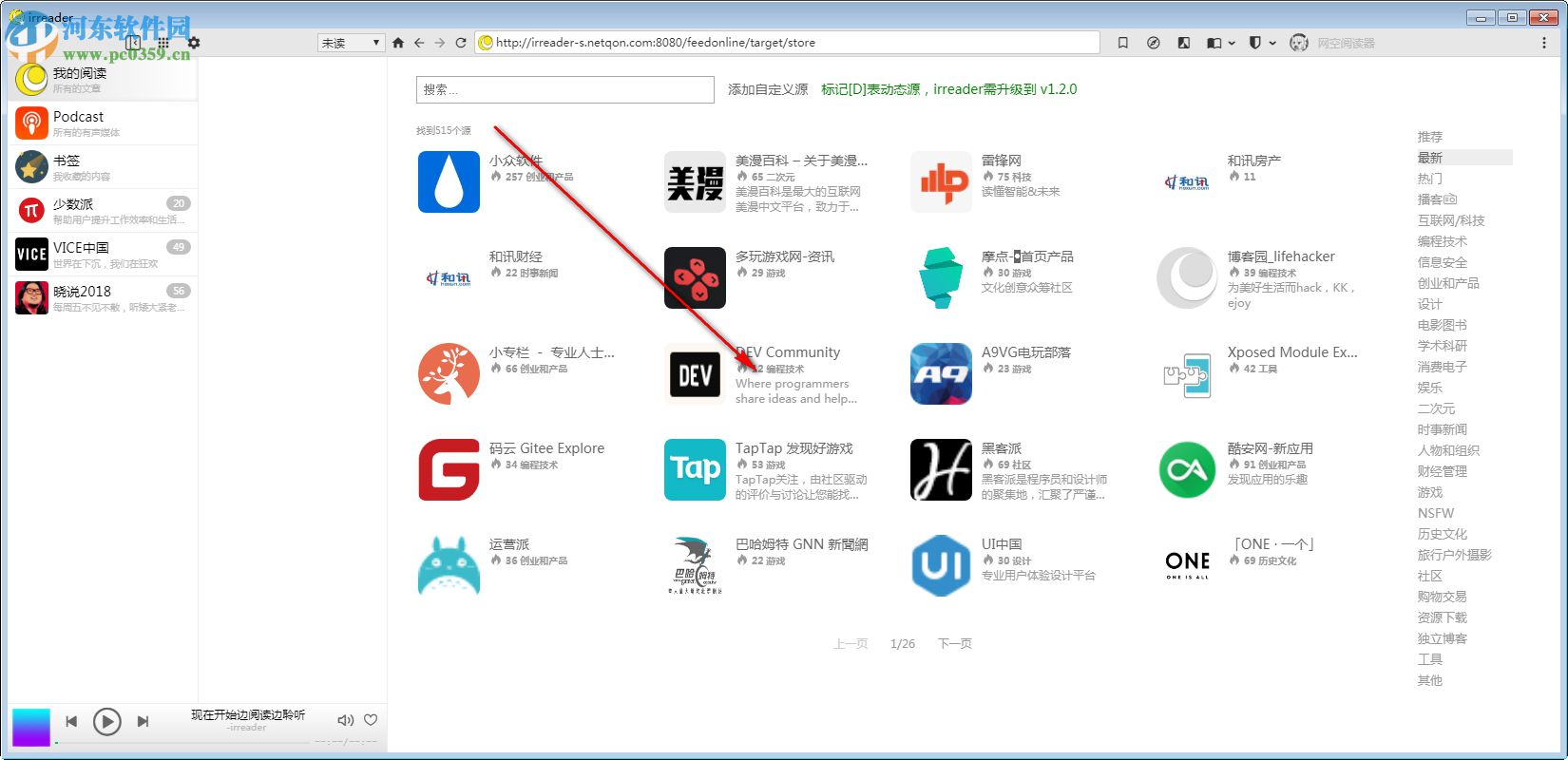Select the NSFW category
This screenshot has height=760, width=1568.
[1436, 513]
